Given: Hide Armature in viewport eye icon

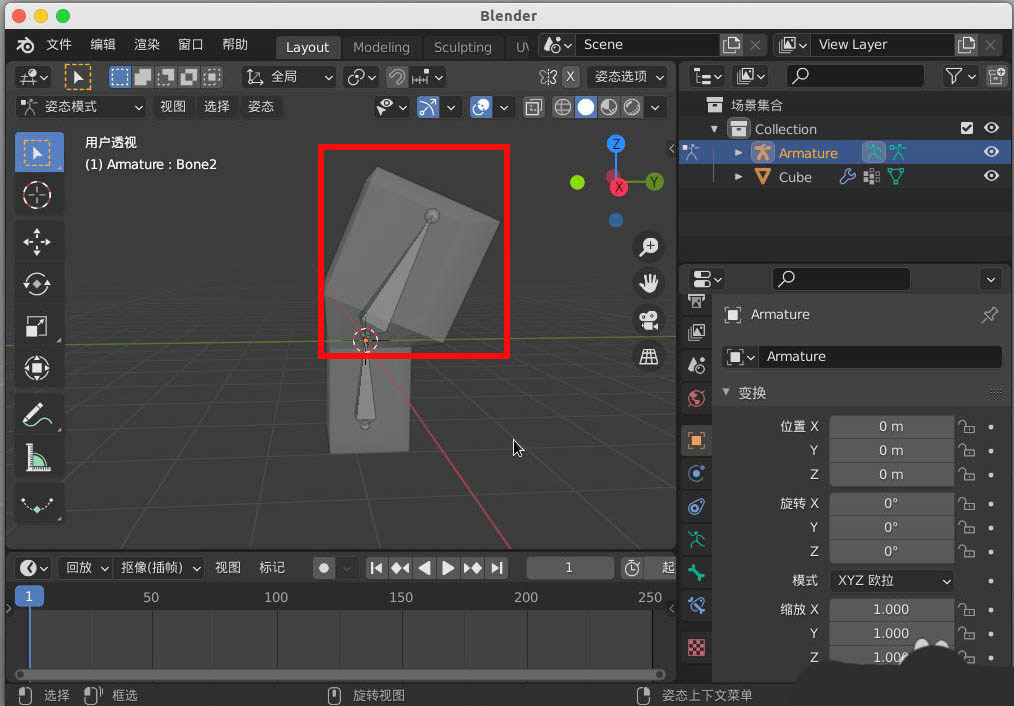Looking at the screenshot, I should [x=991, y=152].
